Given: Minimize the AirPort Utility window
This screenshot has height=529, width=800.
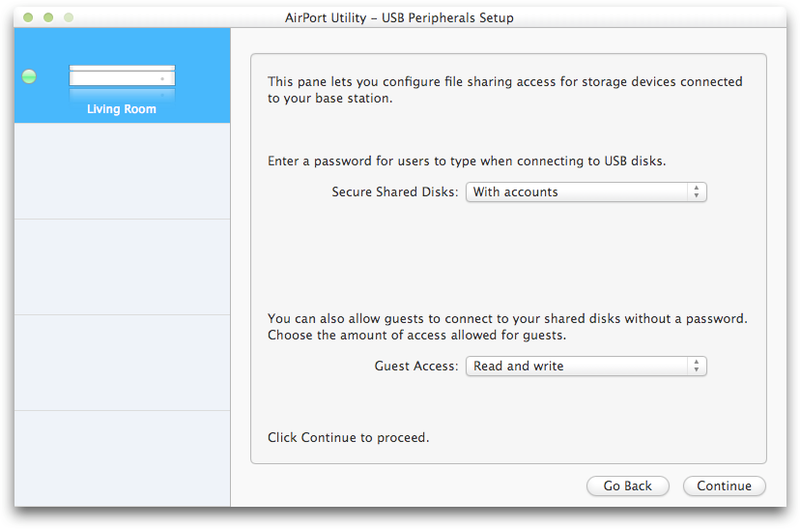Looking at the screenshot, I should pos(48,17).
